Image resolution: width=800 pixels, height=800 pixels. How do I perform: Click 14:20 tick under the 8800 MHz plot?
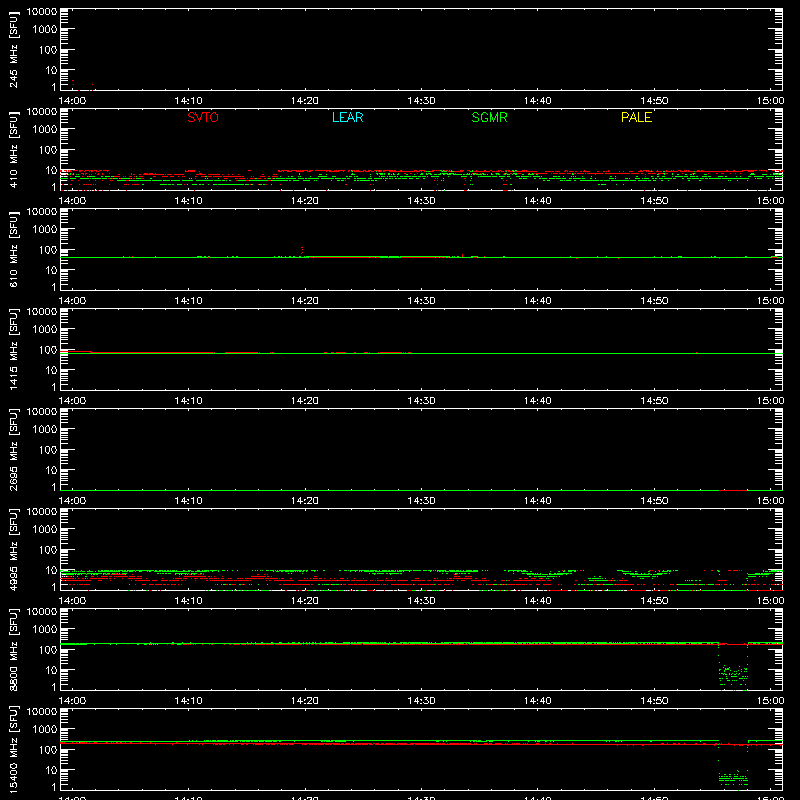[305, 701]
